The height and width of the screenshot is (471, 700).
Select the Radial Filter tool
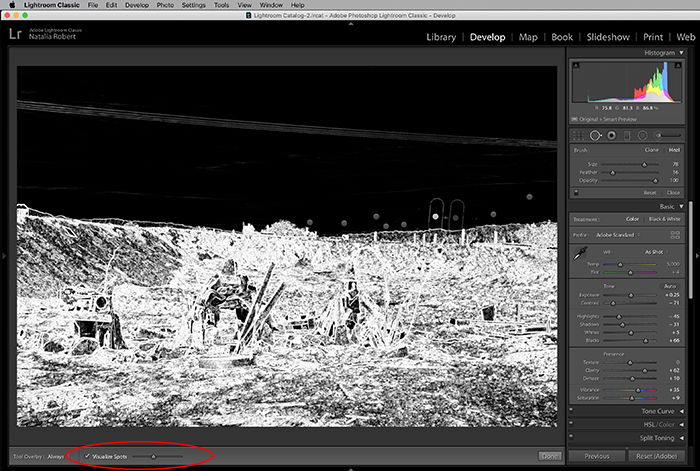643,134
